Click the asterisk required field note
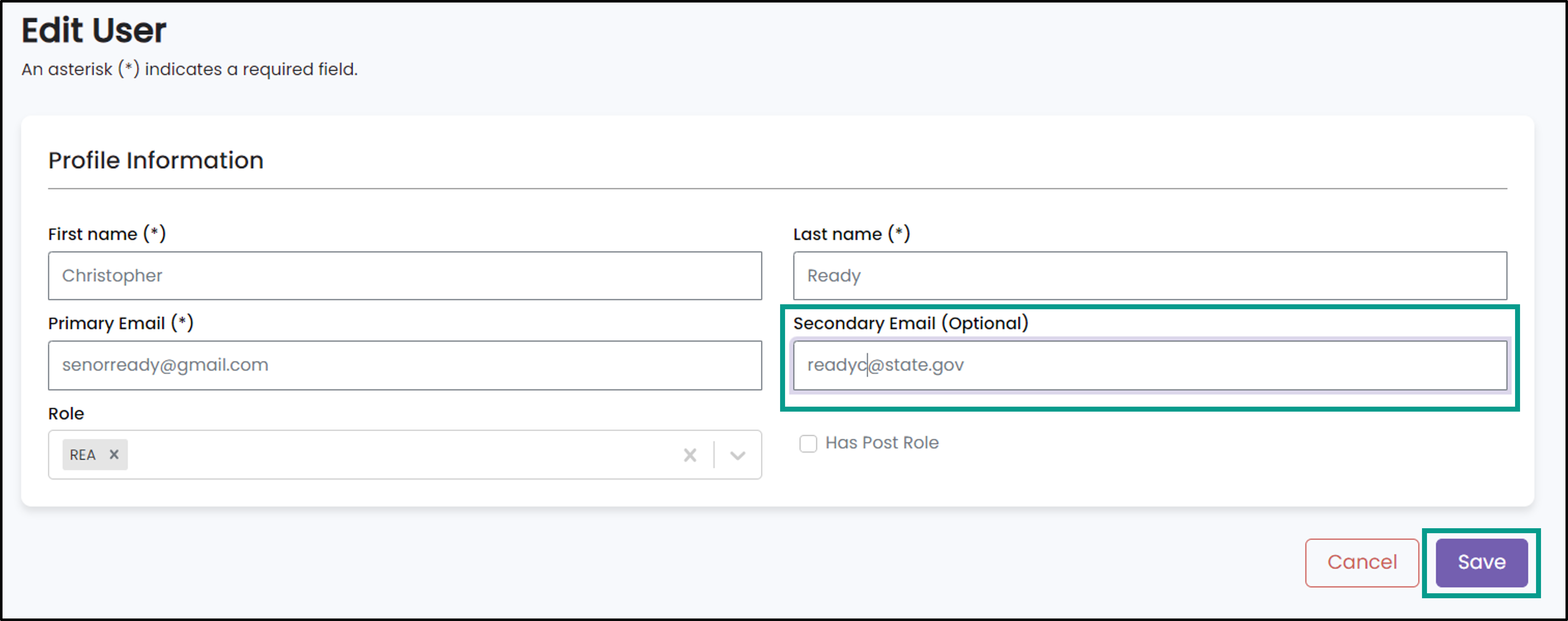Viewport: 1568px width, 621px height. (x=190, y=69)
